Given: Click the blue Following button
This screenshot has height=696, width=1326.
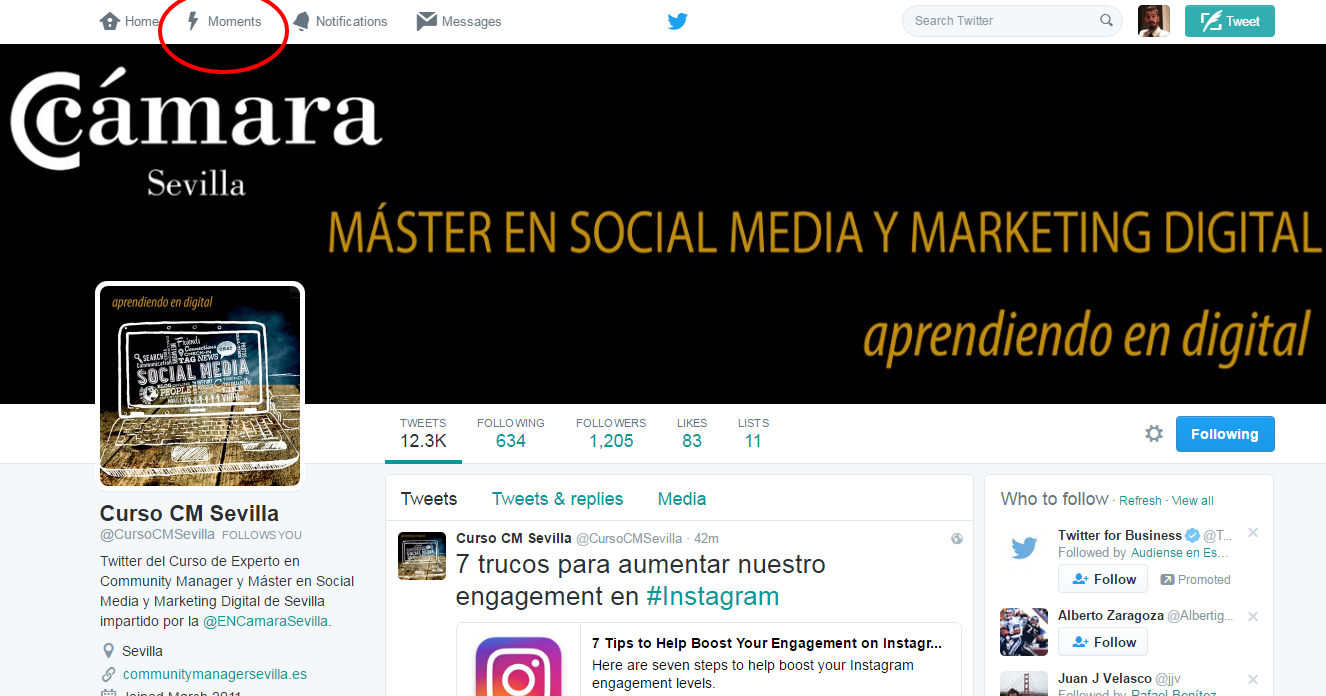Looking at the screenshot, I should coord(1225,434).
